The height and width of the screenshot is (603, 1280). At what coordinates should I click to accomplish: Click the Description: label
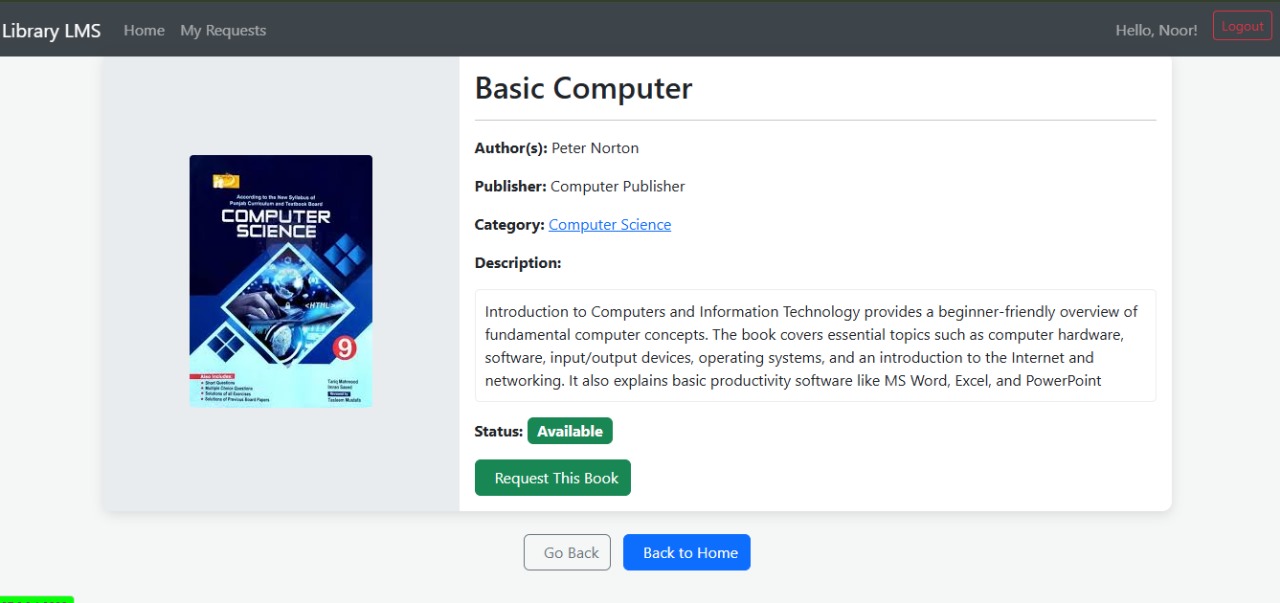[x=518, y=263]
